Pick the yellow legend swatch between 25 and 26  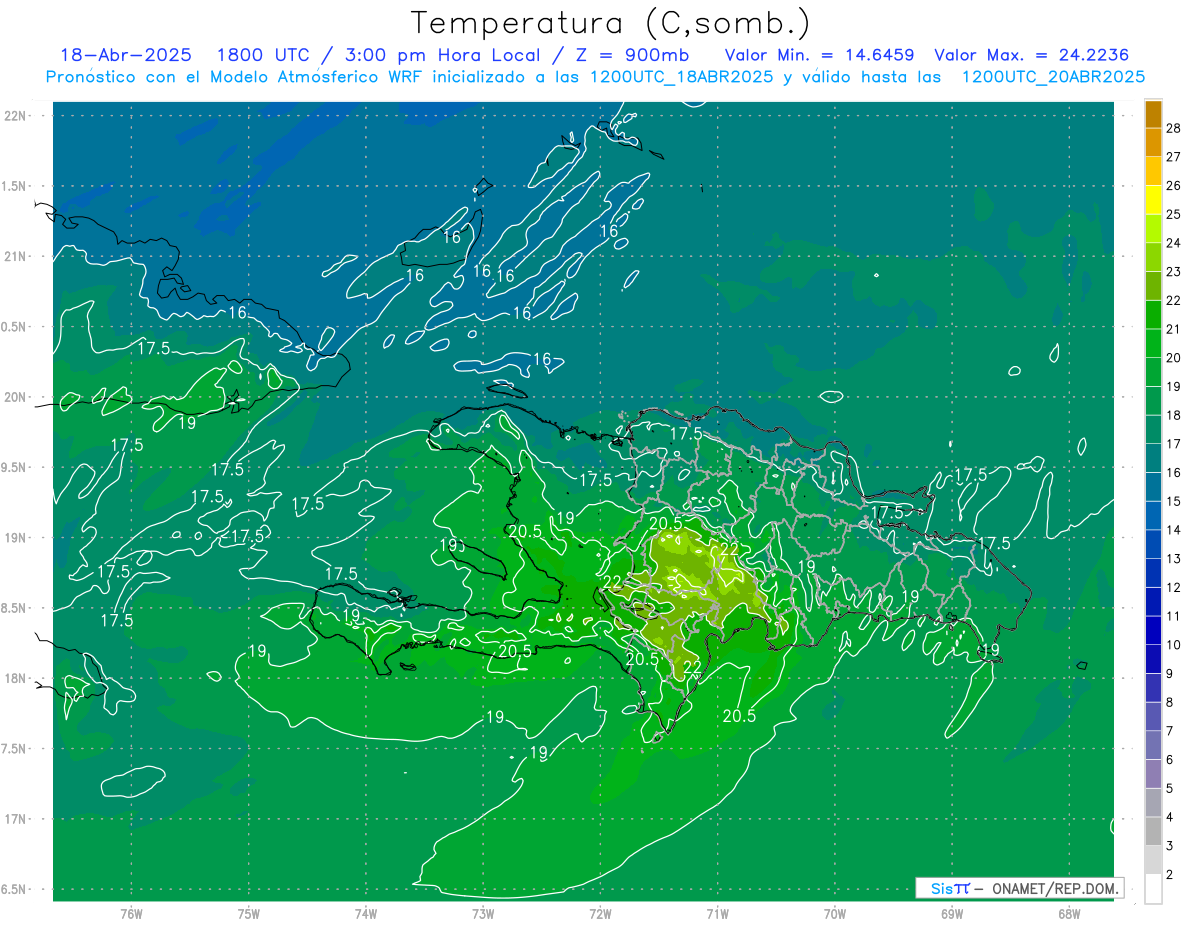[1153, 200]
